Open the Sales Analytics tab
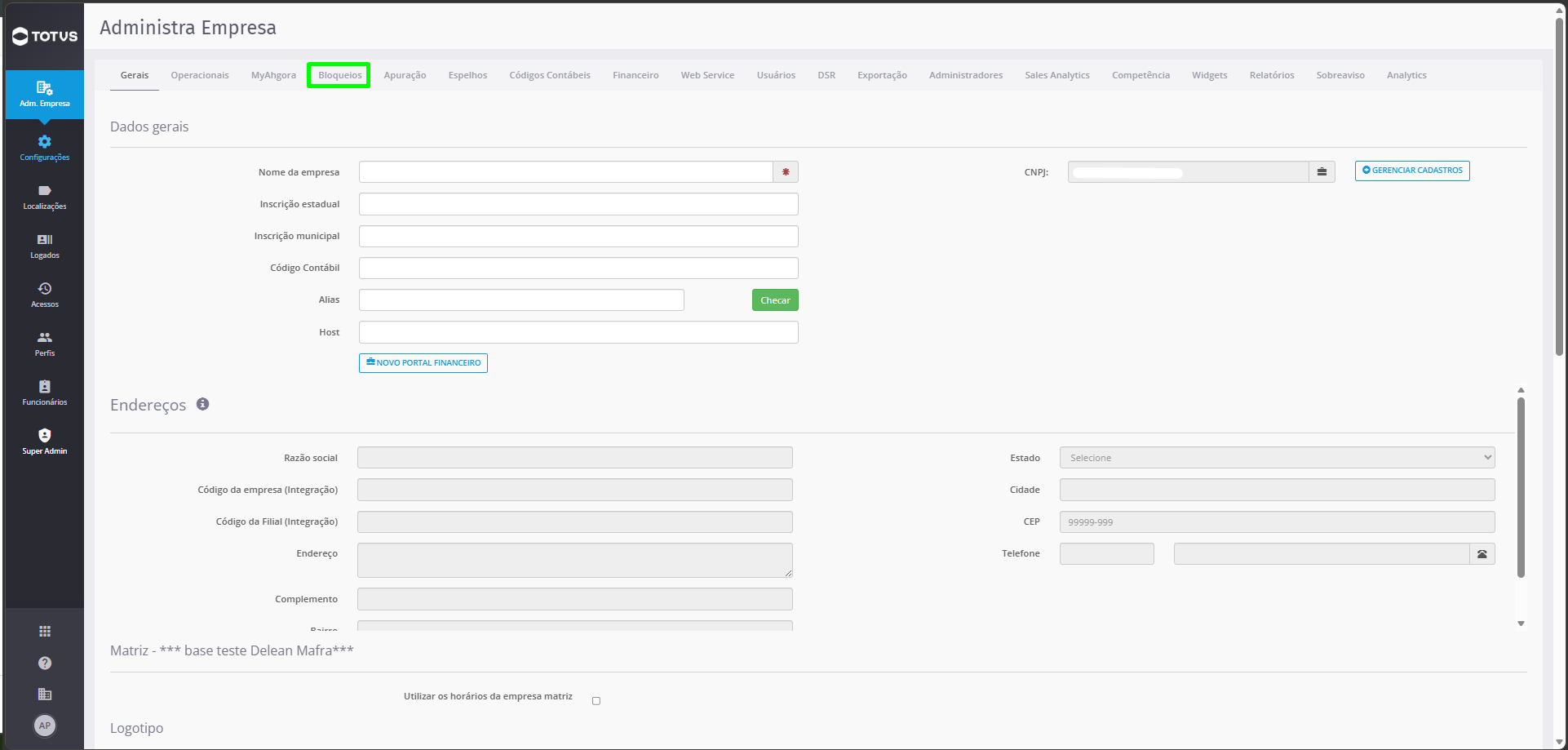This screenshot has height=750, width=1568. click(1057, 75)
